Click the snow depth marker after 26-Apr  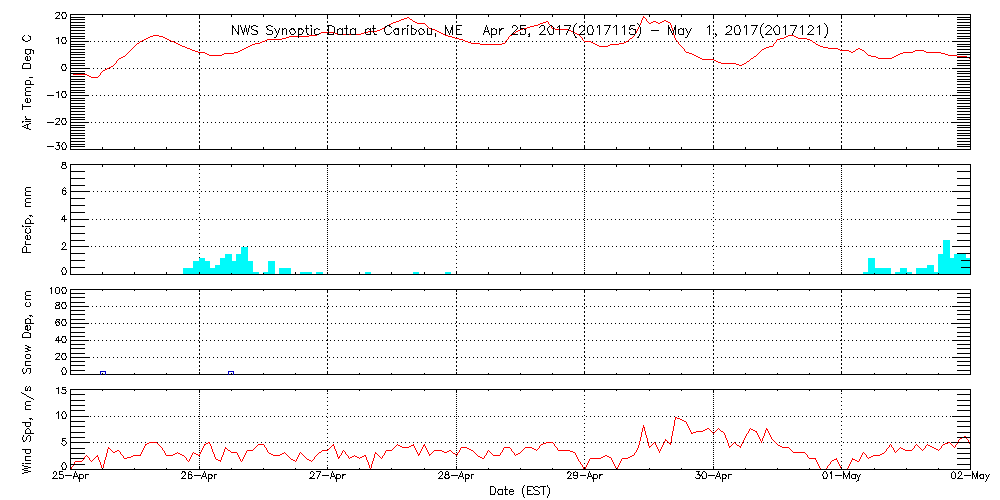231,372
